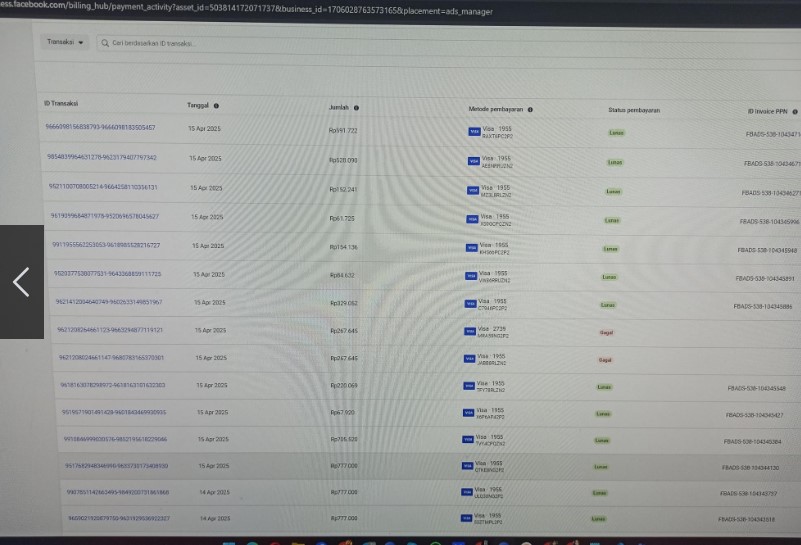Open the transaction link in the Rp191.722 row

pos(100,128)
